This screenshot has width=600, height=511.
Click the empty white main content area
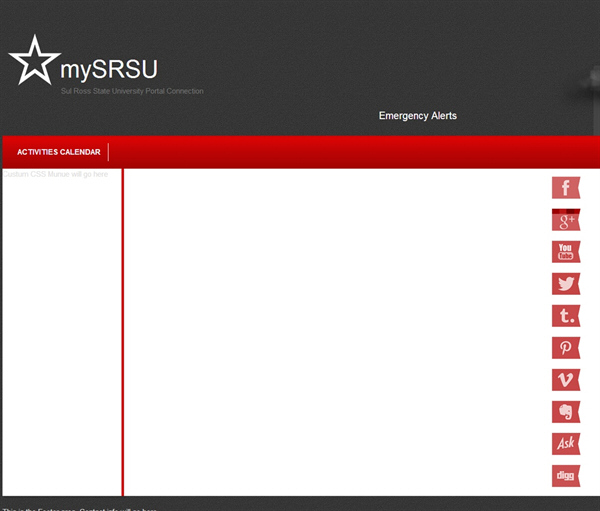[330, 330]
